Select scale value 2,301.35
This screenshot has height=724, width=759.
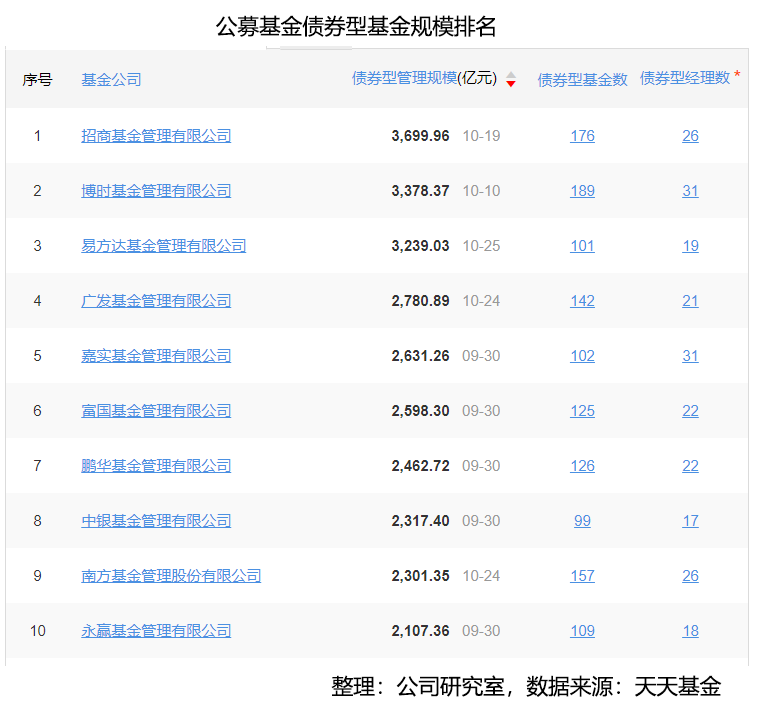420,576
